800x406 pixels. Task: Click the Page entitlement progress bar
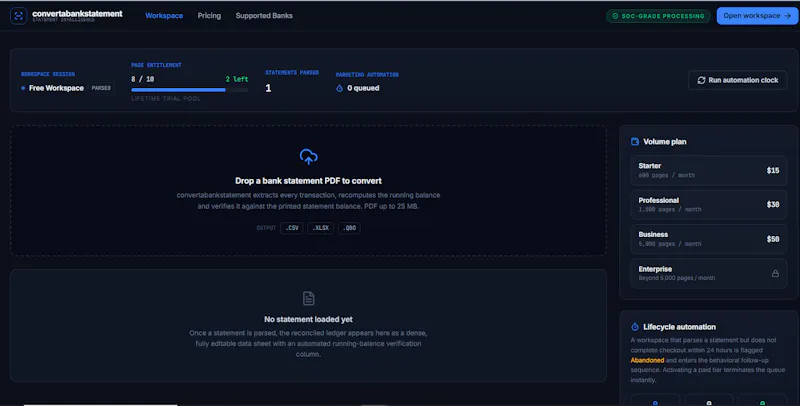[189, 90]
